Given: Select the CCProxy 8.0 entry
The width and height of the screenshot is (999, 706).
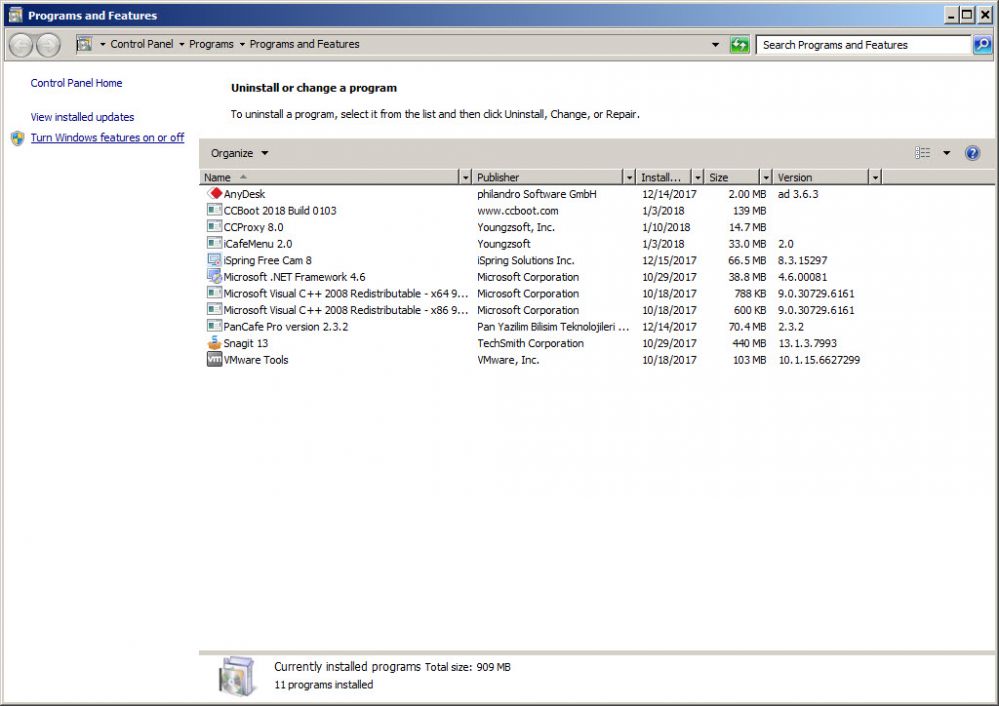Looking at the screenshot, I should click(254, 227).
